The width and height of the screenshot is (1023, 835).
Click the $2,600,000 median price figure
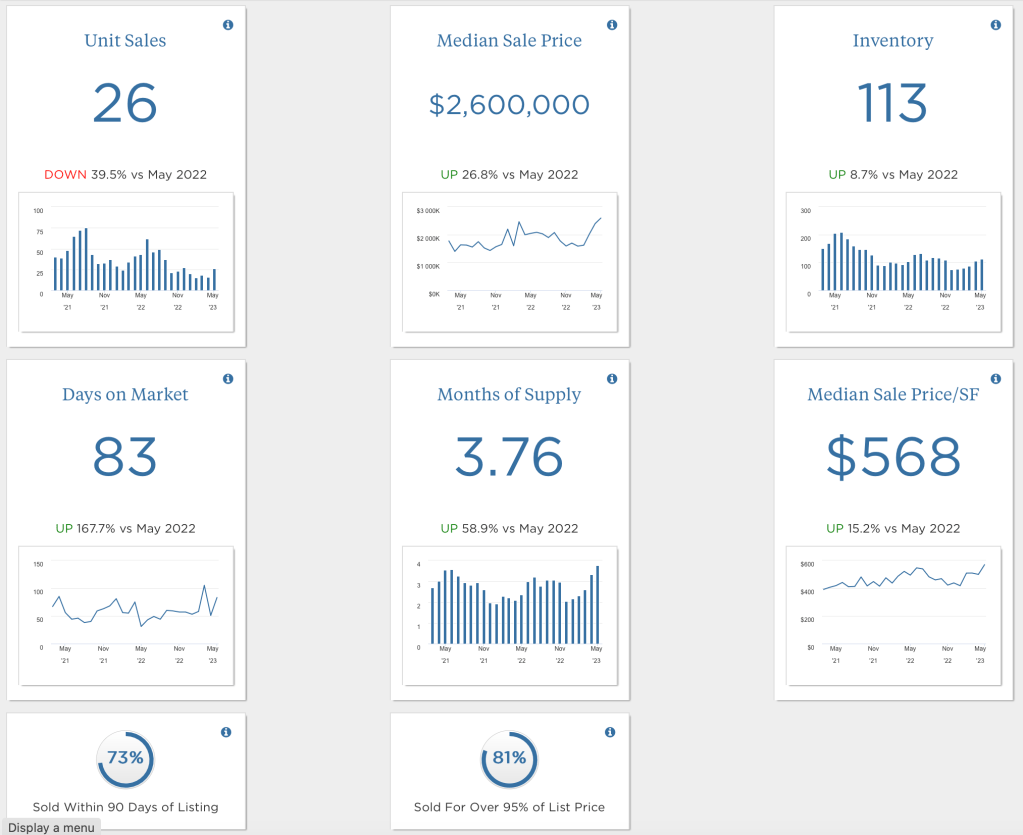point(509,105)
